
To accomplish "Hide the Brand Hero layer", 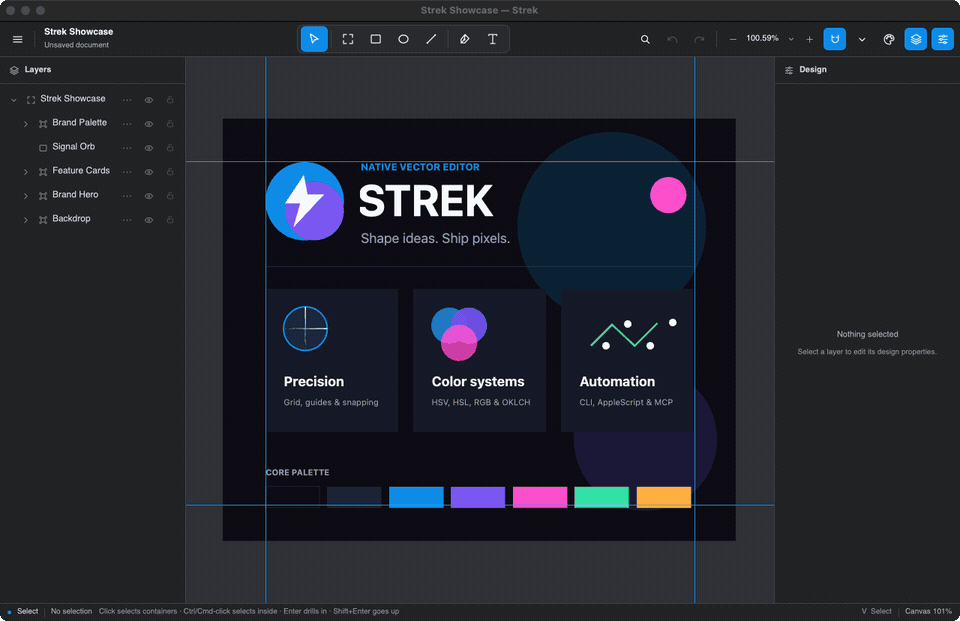I will (x=149, y=196).
